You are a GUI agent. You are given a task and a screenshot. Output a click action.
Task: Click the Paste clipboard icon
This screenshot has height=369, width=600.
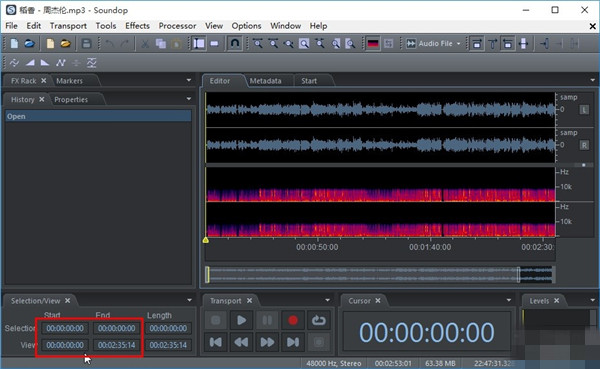176,44
